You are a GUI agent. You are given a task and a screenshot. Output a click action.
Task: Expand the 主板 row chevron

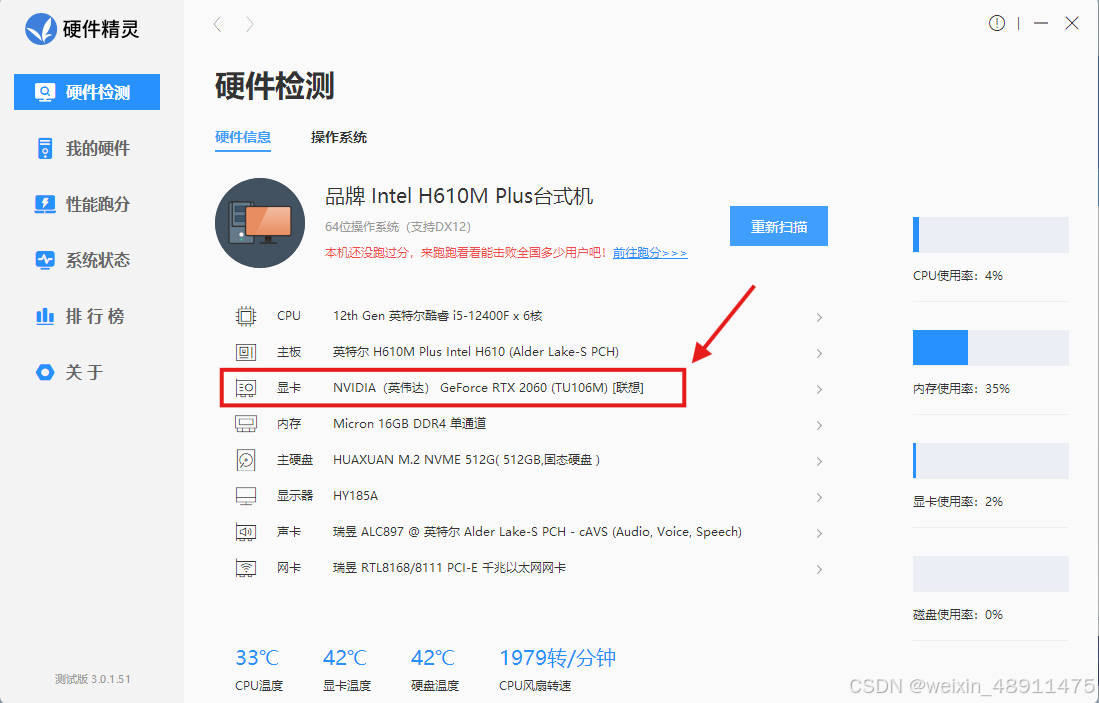coord(819,353)
